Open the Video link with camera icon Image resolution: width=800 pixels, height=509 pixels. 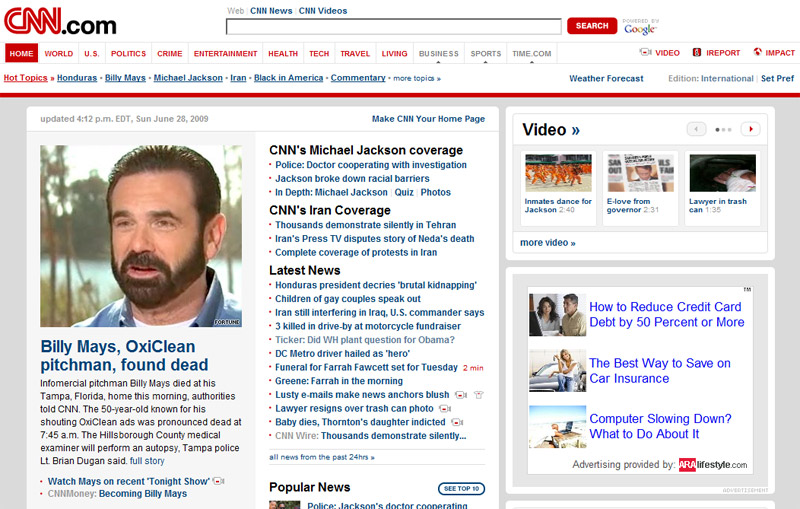660,53
